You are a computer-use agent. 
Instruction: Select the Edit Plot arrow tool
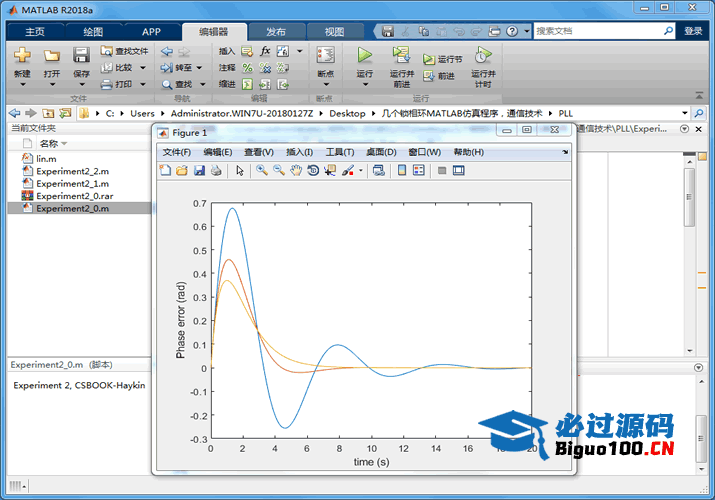click(x=240, y=170)
